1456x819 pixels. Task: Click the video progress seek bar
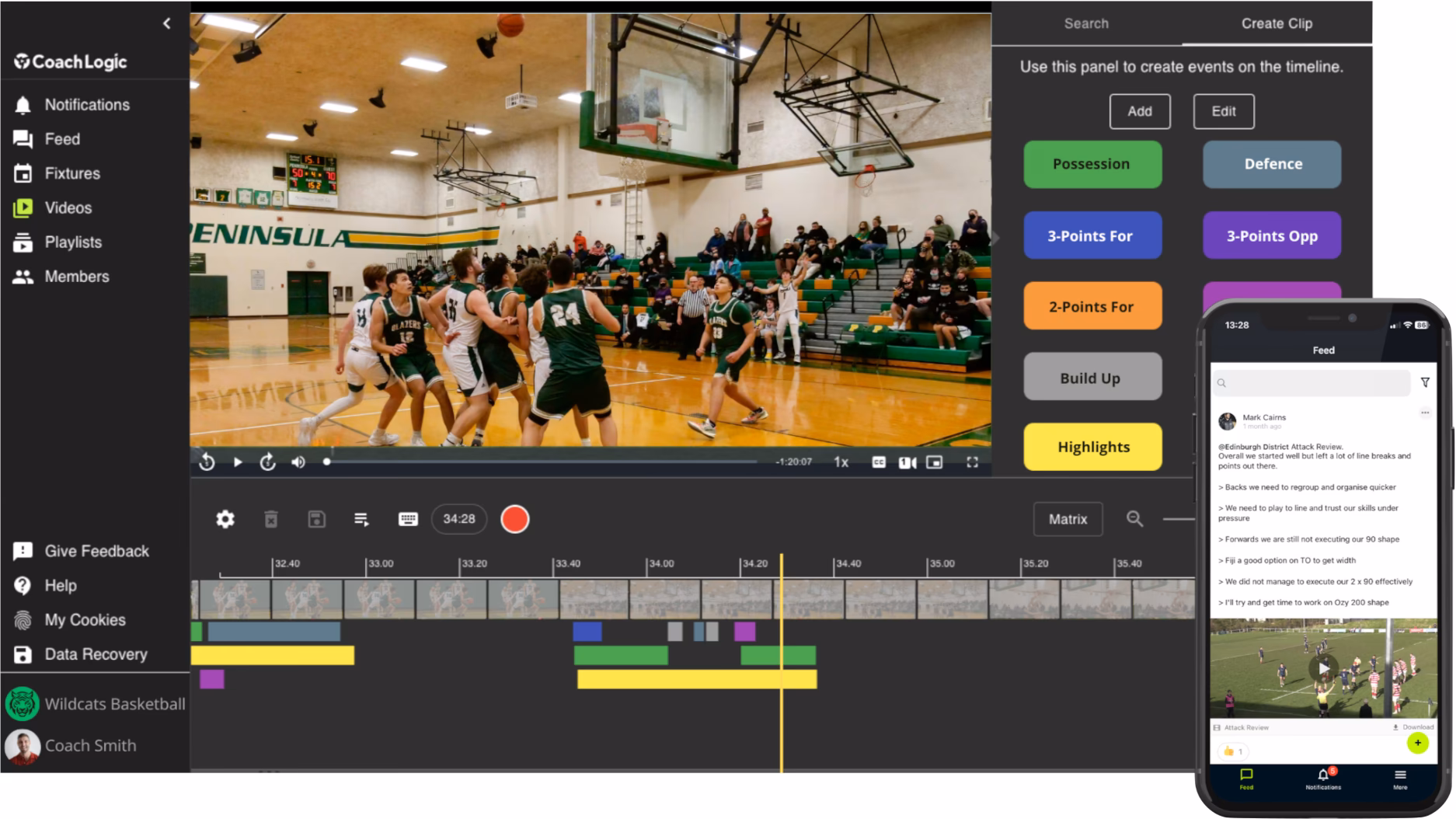pos(544,462)
